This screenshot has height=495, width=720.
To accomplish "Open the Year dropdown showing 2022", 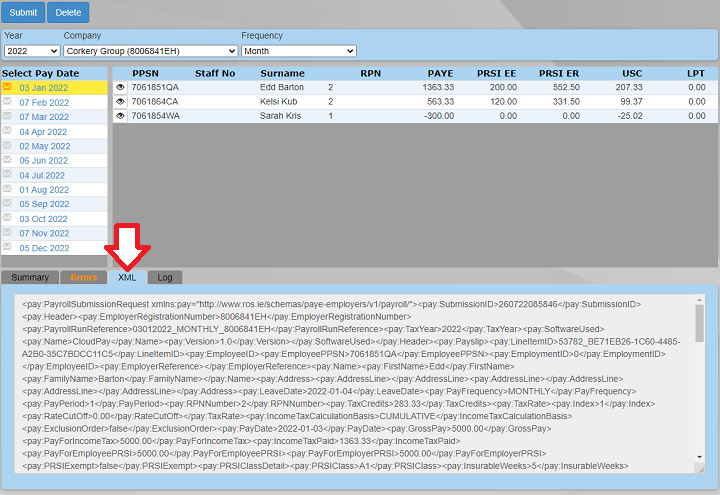I will (x=31, y=51).
